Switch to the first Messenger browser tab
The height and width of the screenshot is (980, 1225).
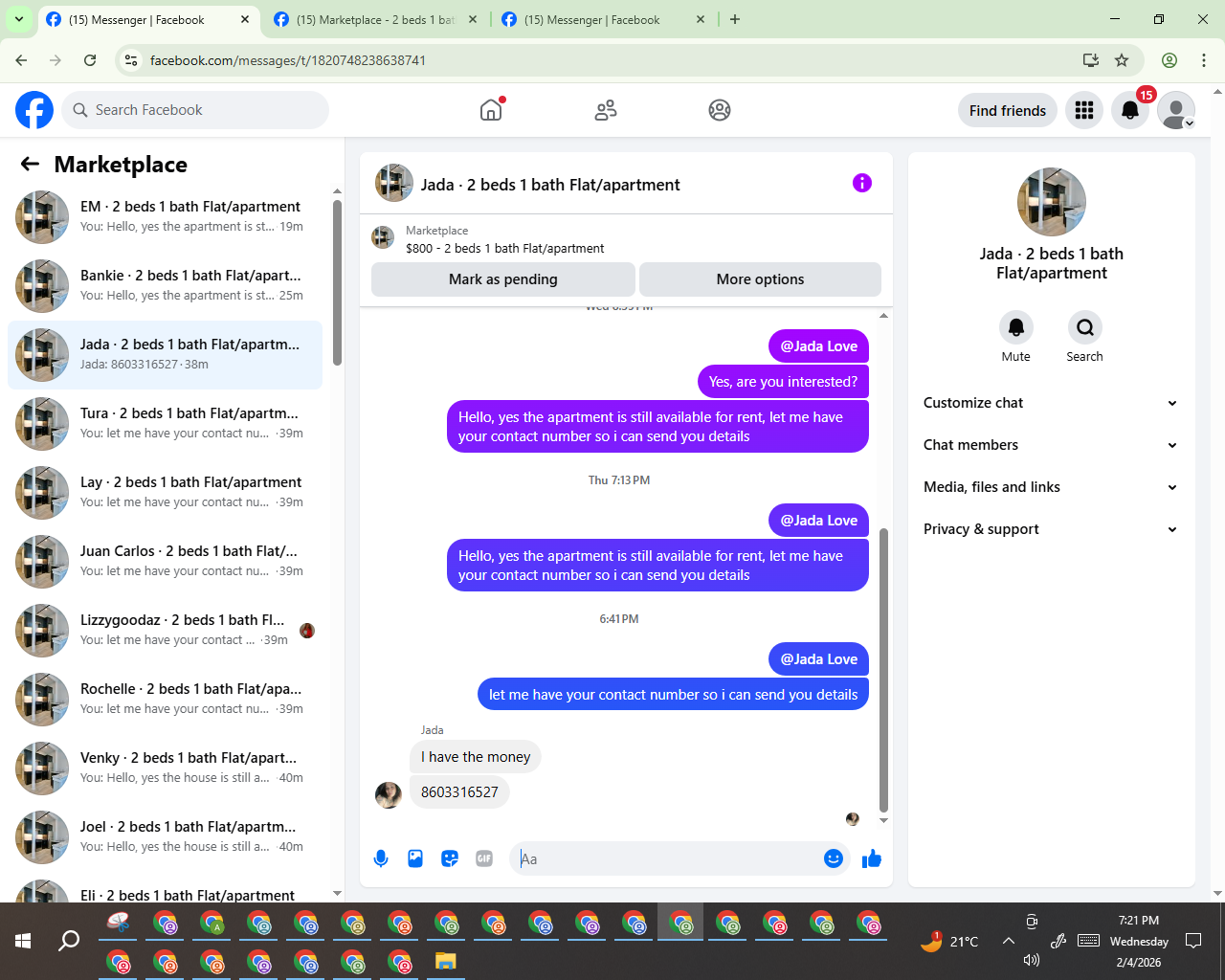(x=149, y=19)
